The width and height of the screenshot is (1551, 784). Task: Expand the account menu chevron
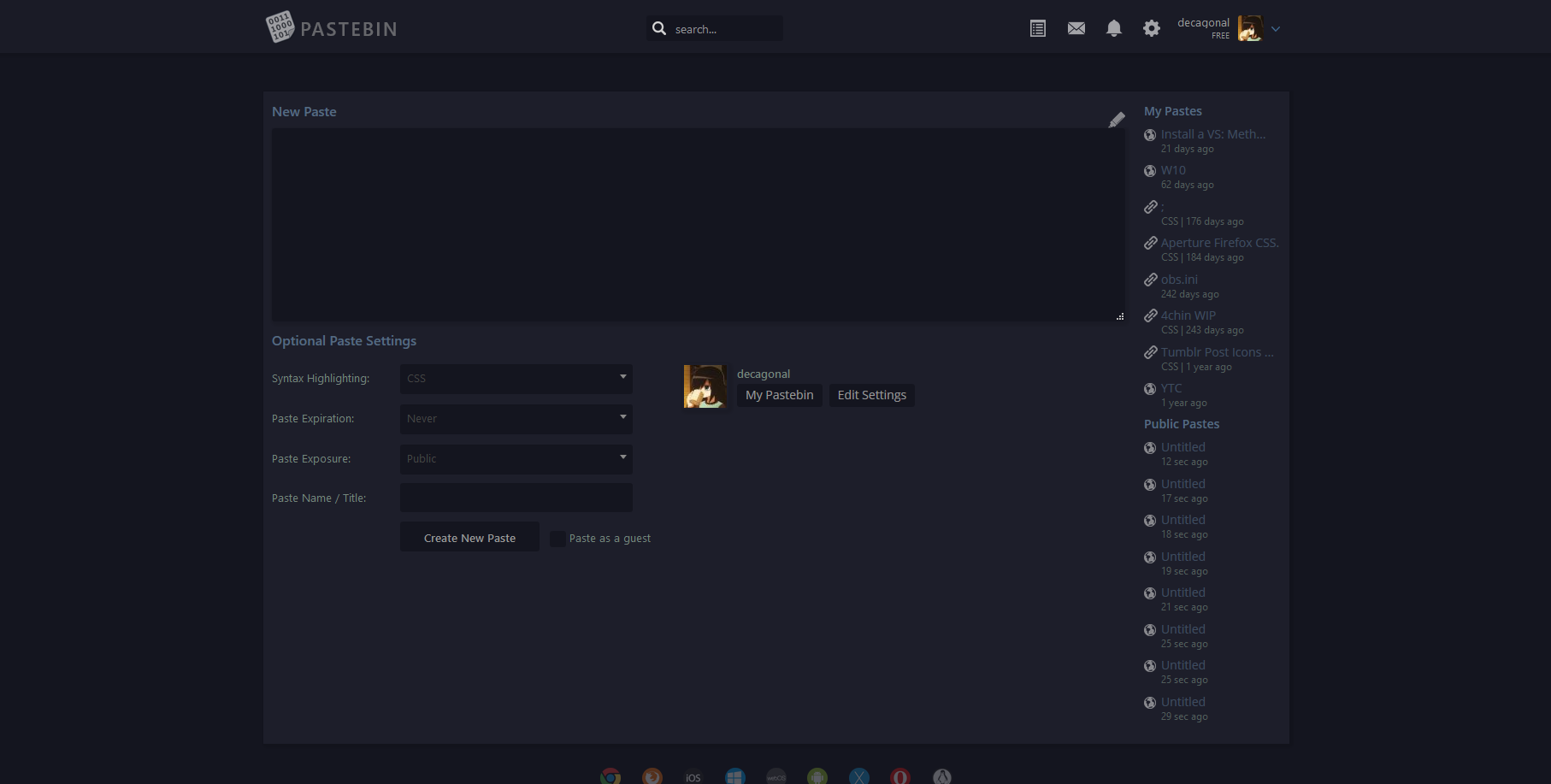point(1275,28)
